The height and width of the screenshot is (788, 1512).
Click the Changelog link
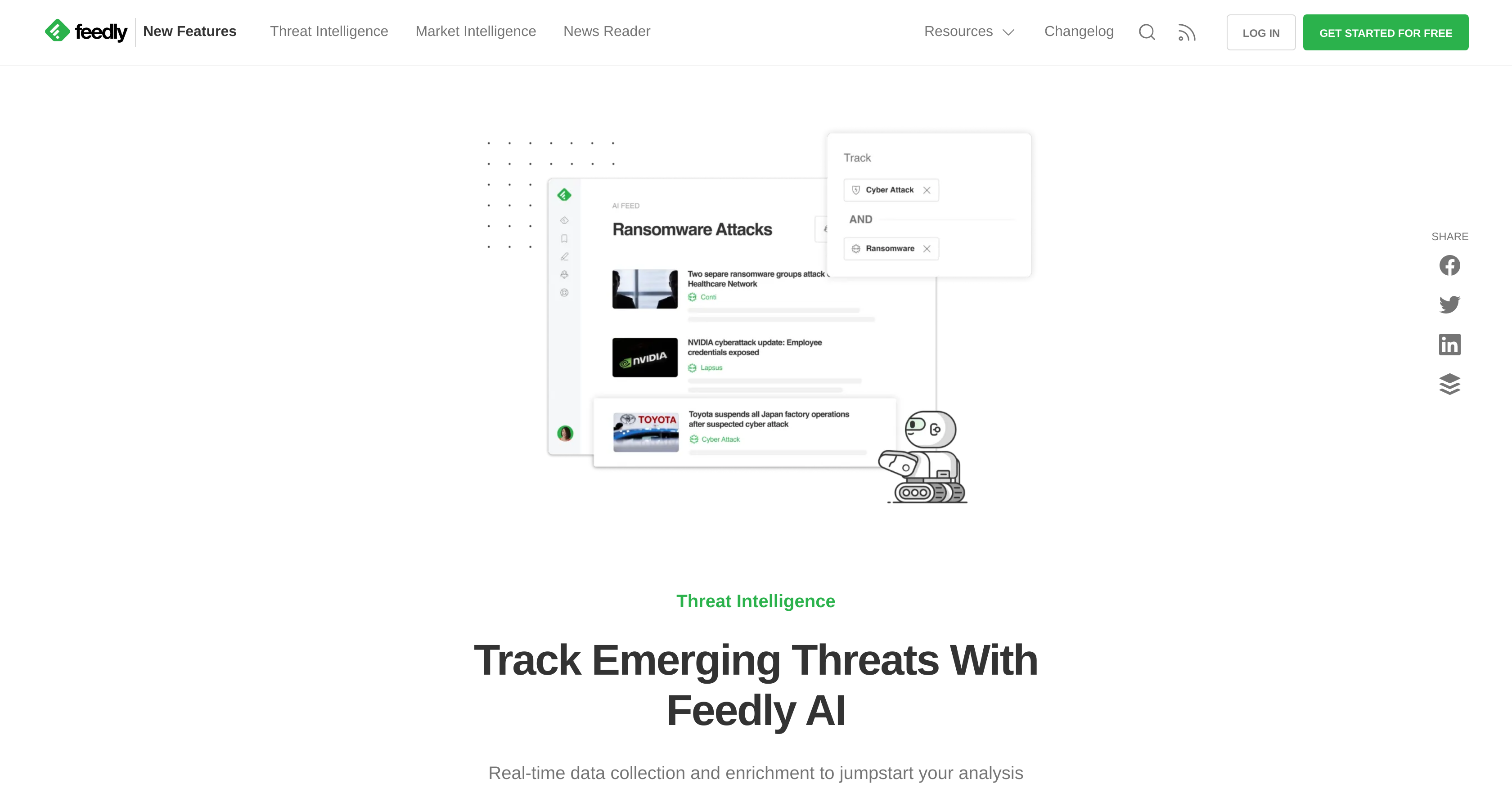coord(1079,31)
